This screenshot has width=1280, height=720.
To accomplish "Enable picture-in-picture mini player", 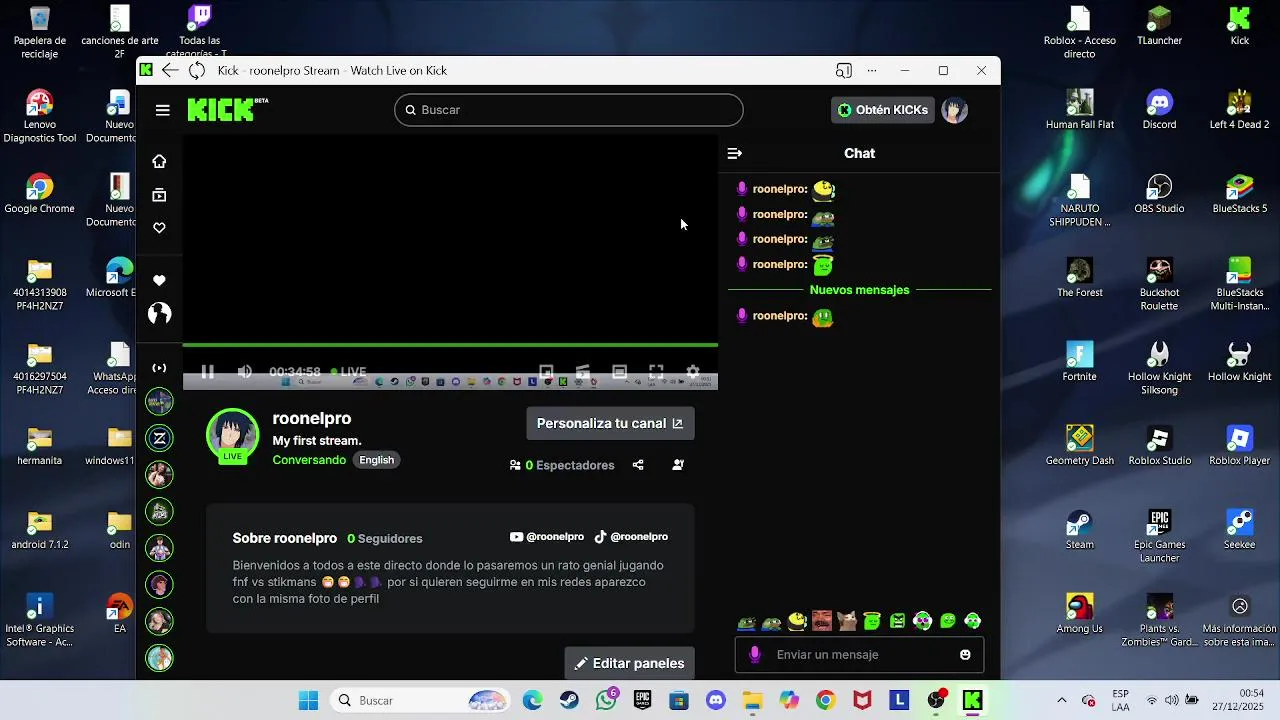I will coord(546,371).
